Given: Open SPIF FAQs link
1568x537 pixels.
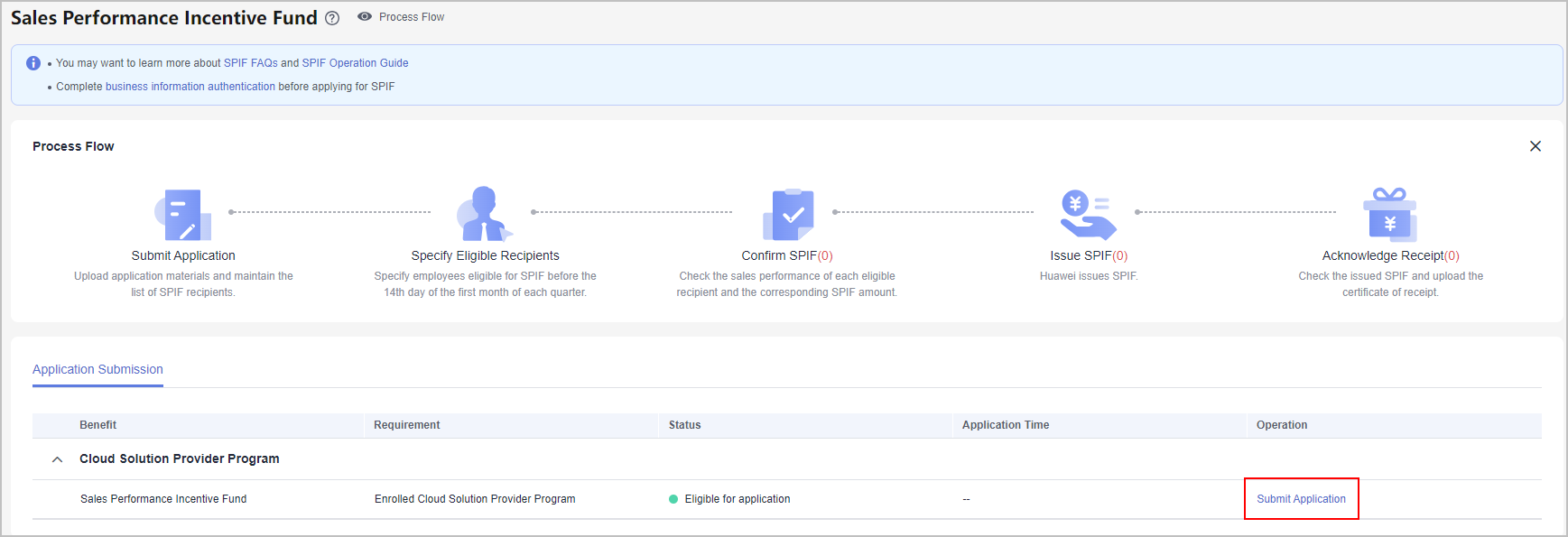Looking at the screenshot, I should pos(251,63).
